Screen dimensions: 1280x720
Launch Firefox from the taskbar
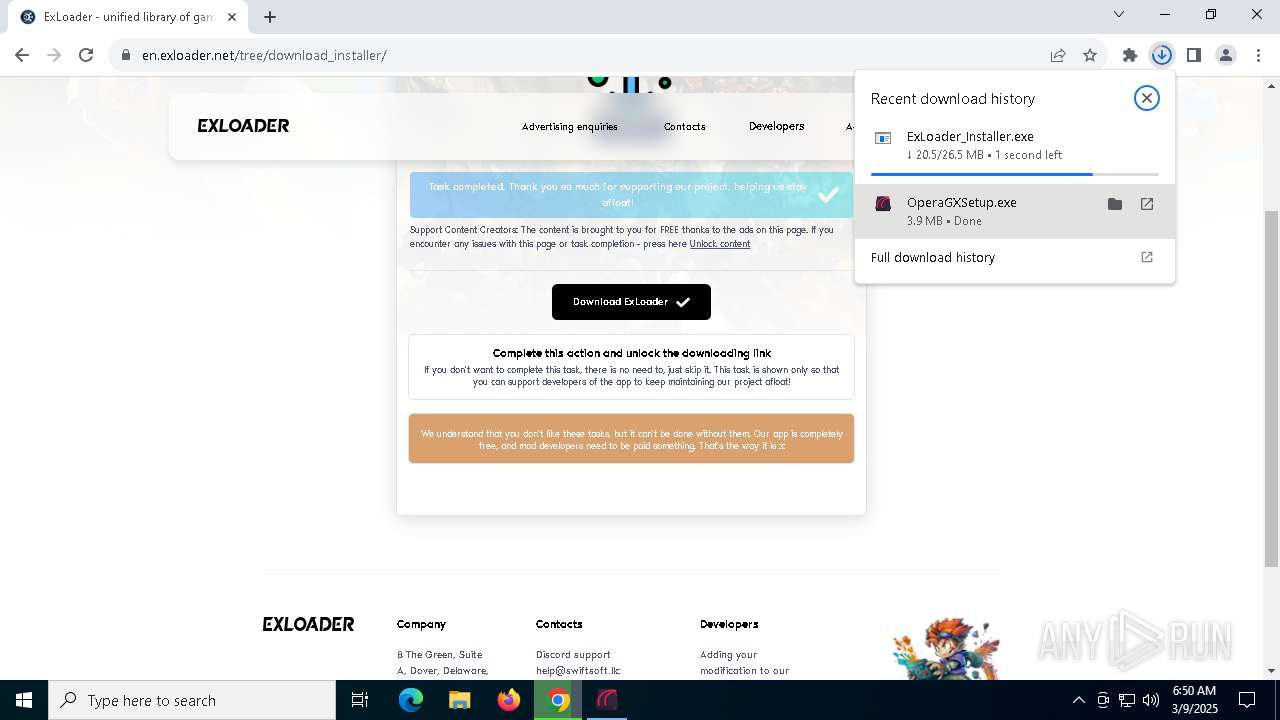[x=509, y=700]
